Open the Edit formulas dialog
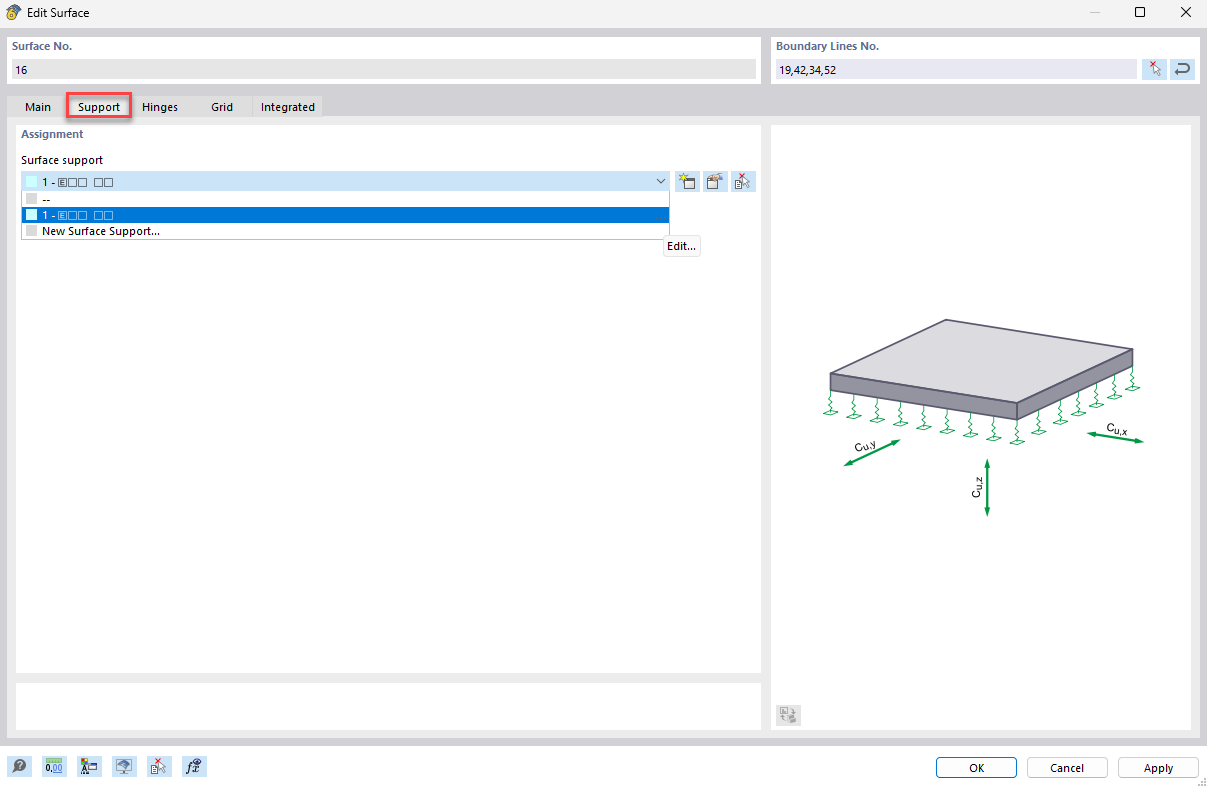Image resolution: width=1207 pixels, height=786 pixels. point(194,766)
